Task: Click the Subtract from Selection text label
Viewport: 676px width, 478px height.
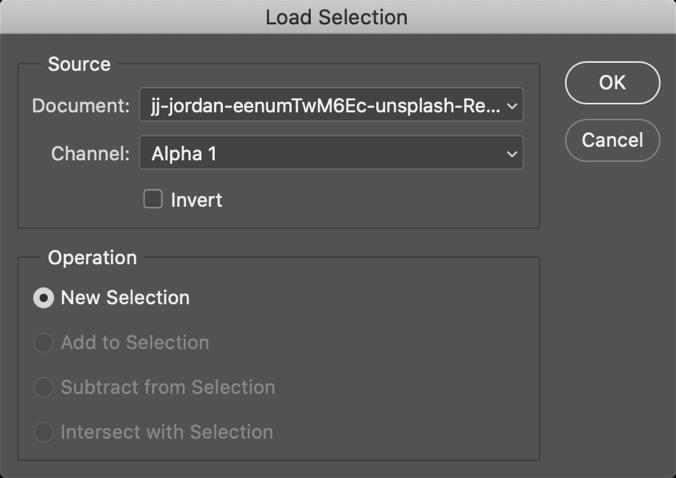Action: [168, 387]
